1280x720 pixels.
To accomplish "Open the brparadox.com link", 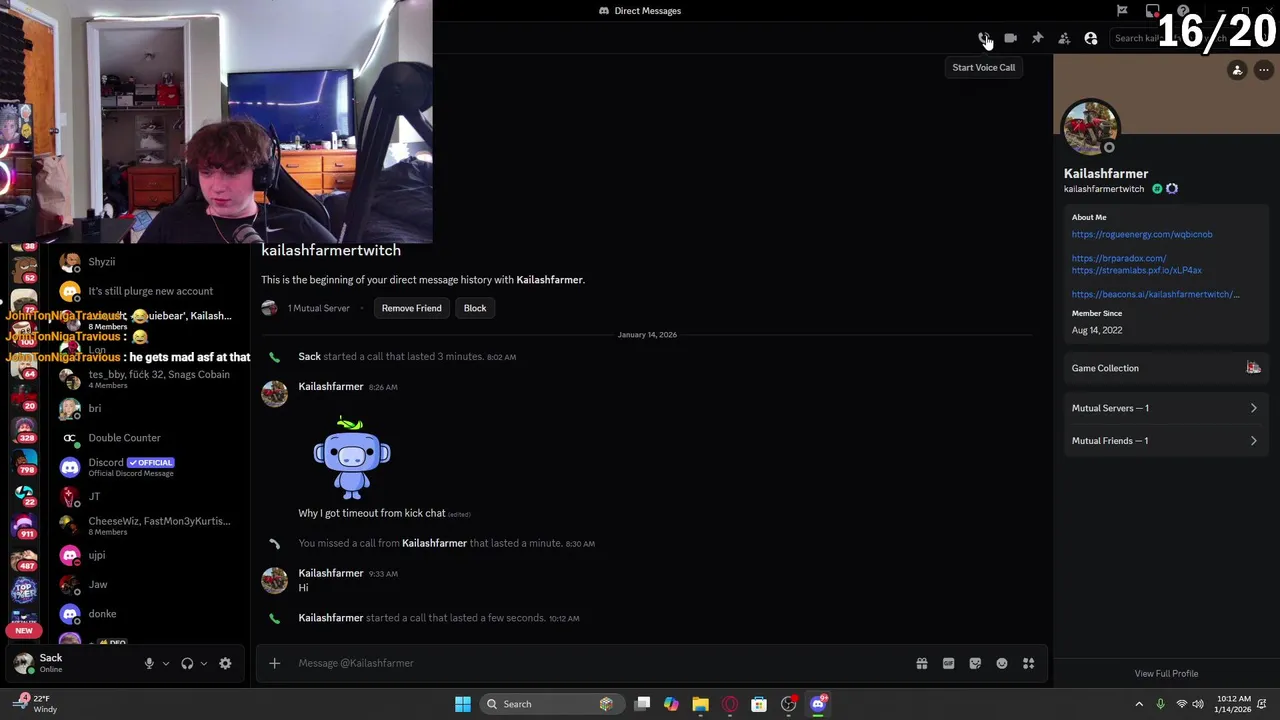I will (x=1119, y=258).
